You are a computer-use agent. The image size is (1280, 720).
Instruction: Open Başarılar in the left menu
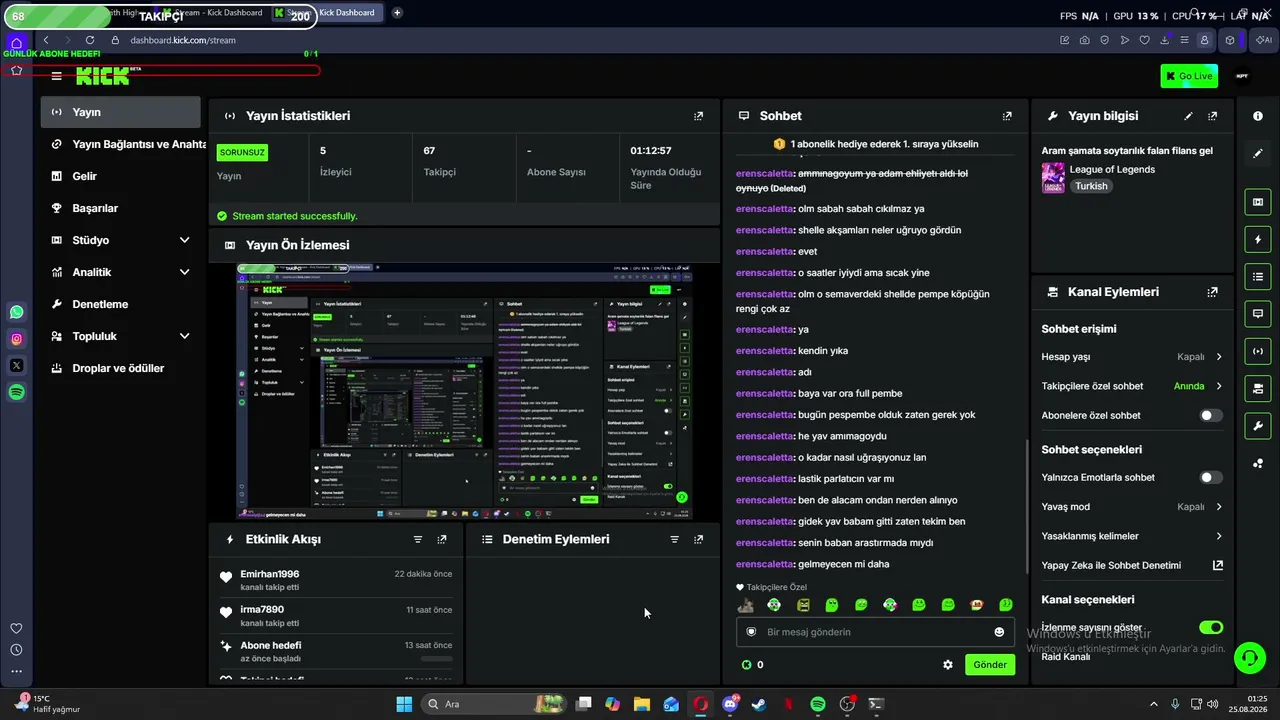(x=121, y=208)
